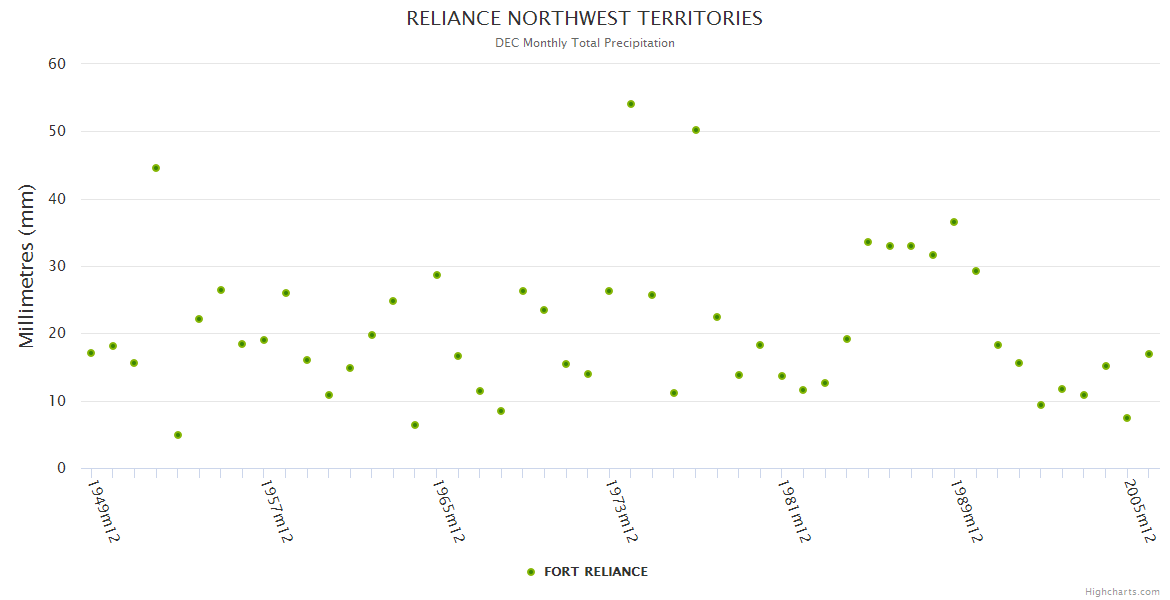Select the lowest data point near 5 mm
The height and width of the screenshot is (600, 1170).
(178, 435)
